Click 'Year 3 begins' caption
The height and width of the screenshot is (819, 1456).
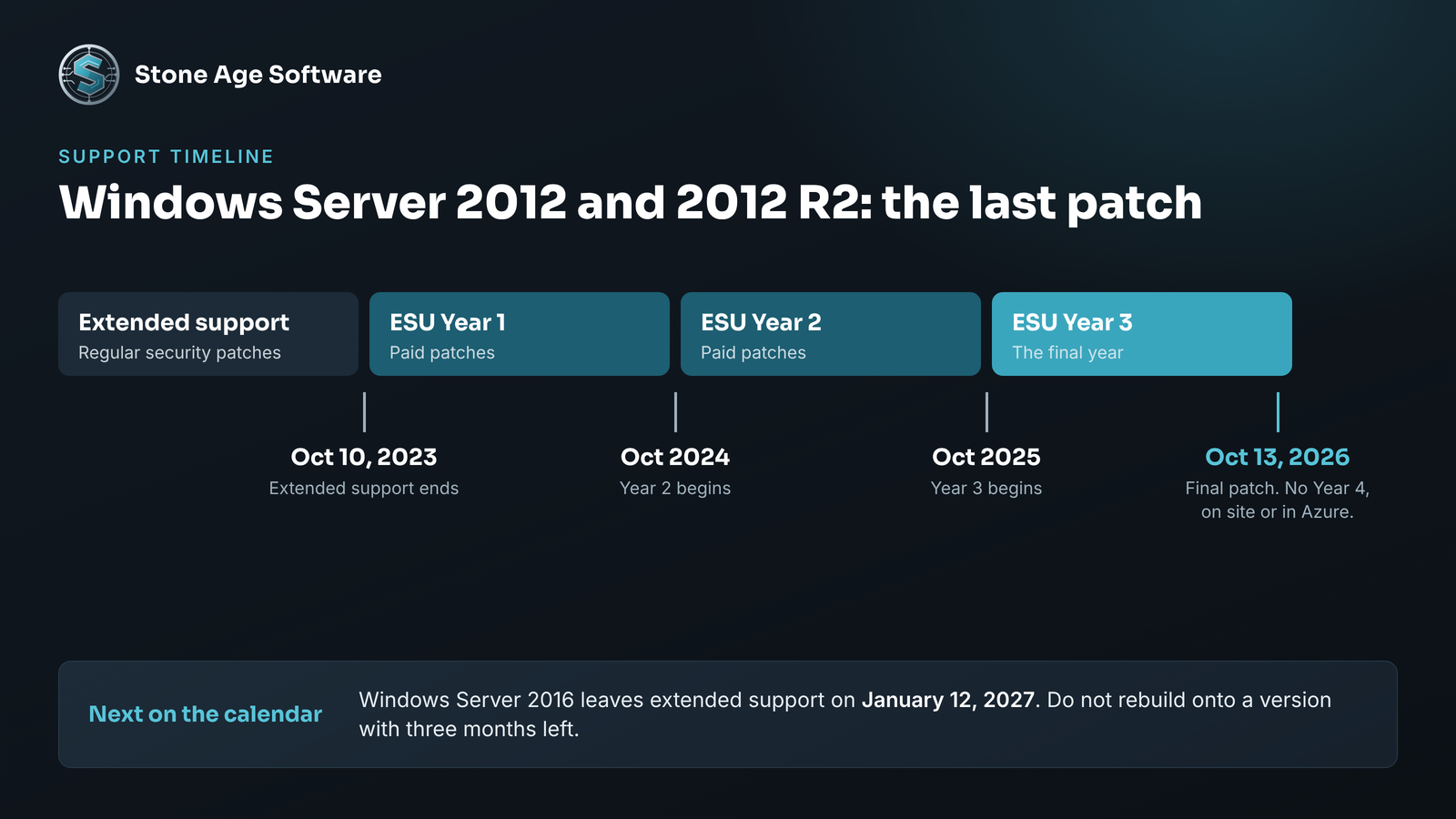986,489
